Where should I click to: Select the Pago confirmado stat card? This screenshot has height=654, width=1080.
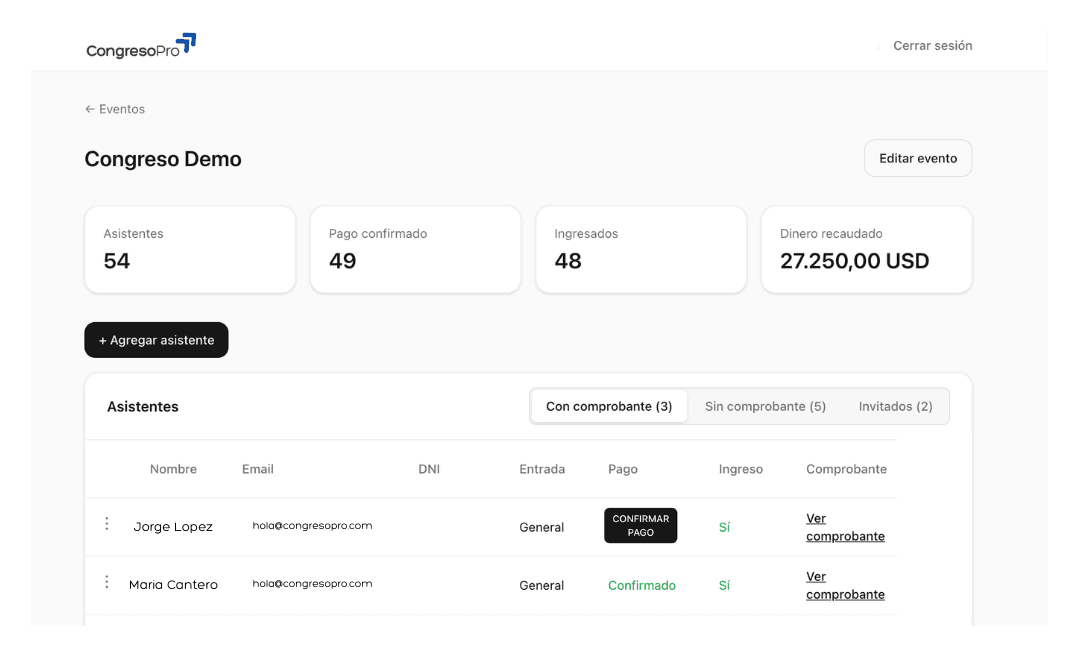(415, 250)
